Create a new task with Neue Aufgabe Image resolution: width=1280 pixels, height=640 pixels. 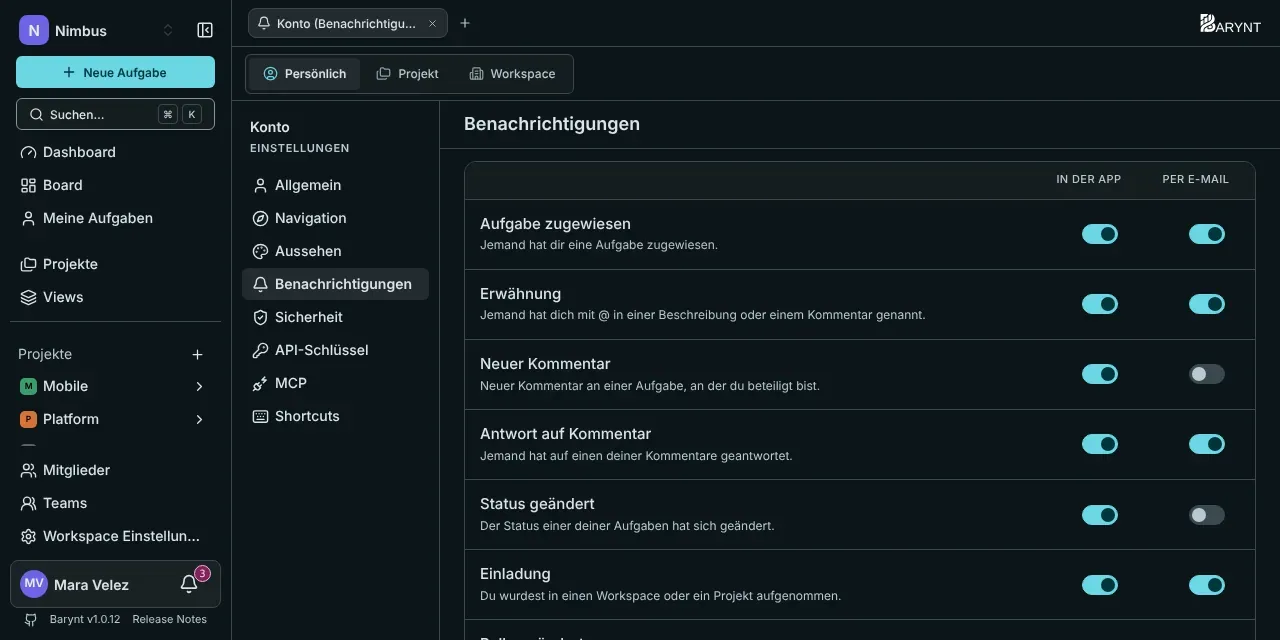point(115,72)
